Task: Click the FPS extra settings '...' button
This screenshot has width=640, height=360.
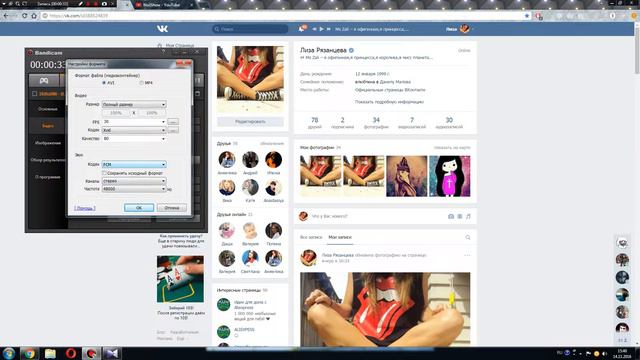Action: click(x=173, y=122)
